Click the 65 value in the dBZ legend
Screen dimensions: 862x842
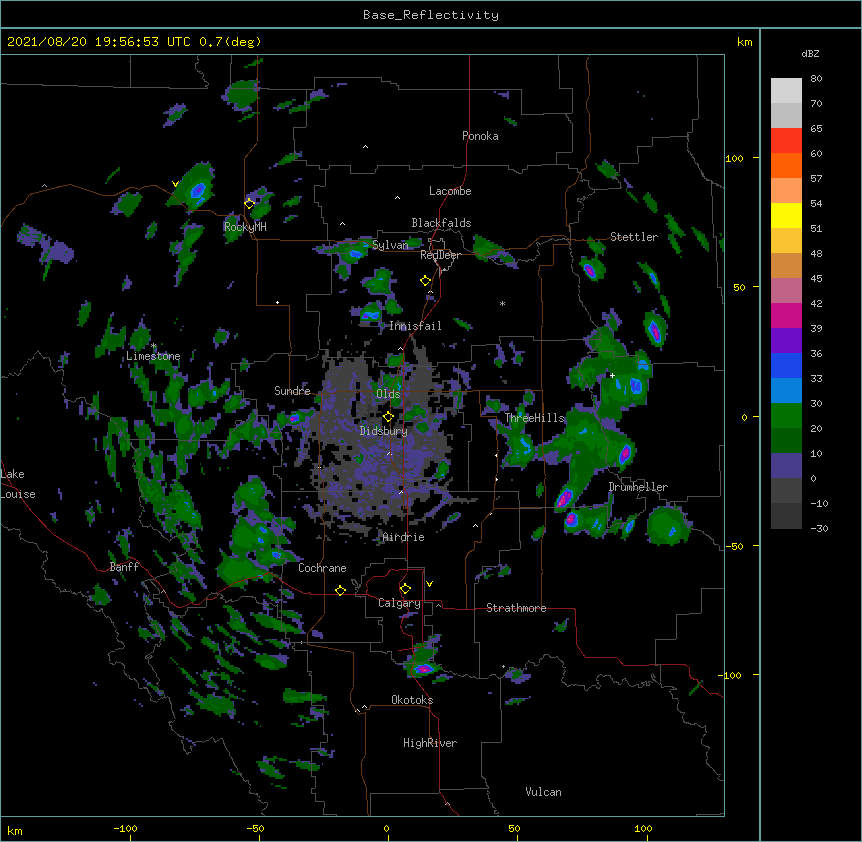tap(816, 129)
